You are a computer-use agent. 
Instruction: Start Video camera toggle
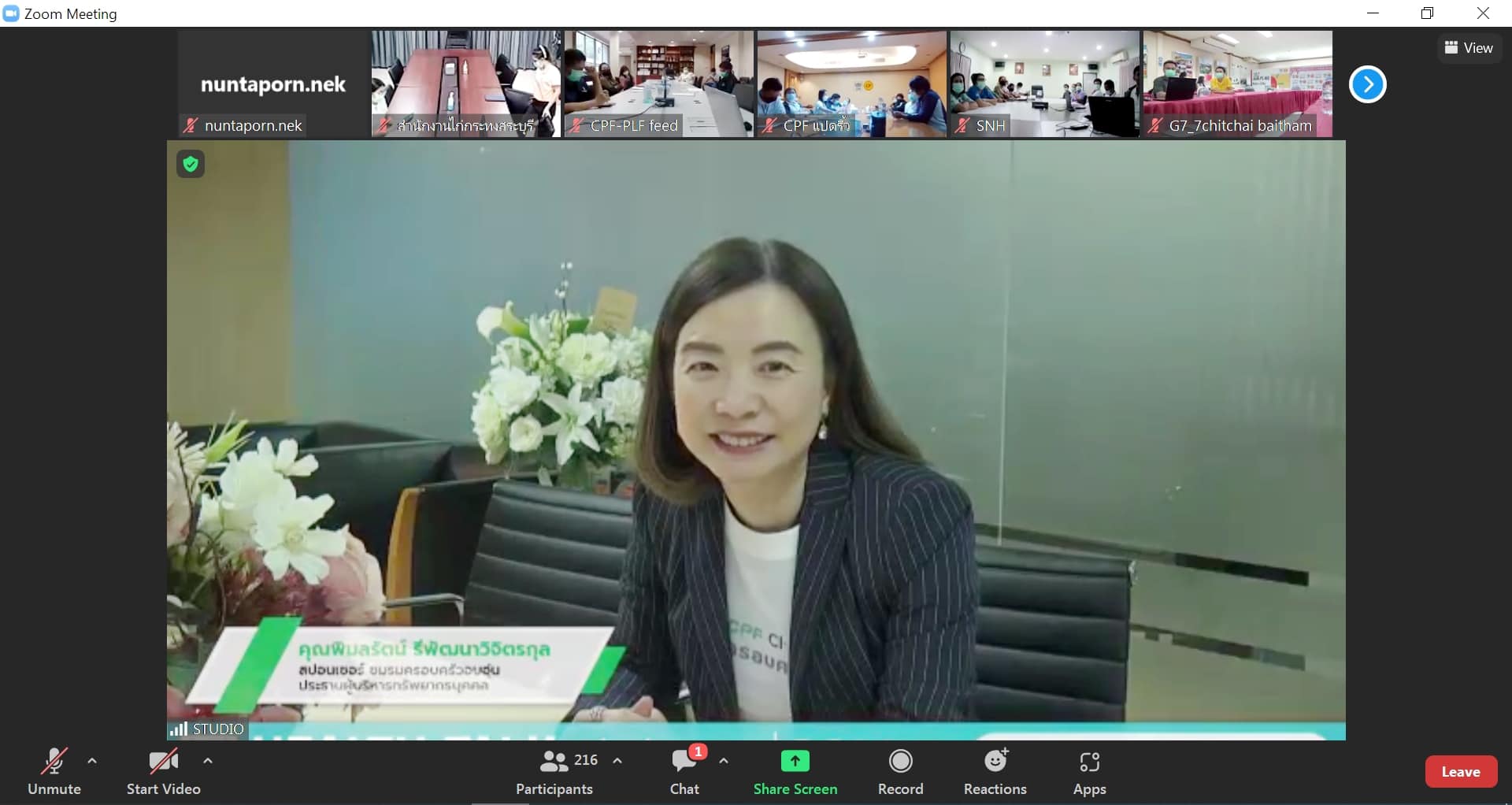click(163, 771)
